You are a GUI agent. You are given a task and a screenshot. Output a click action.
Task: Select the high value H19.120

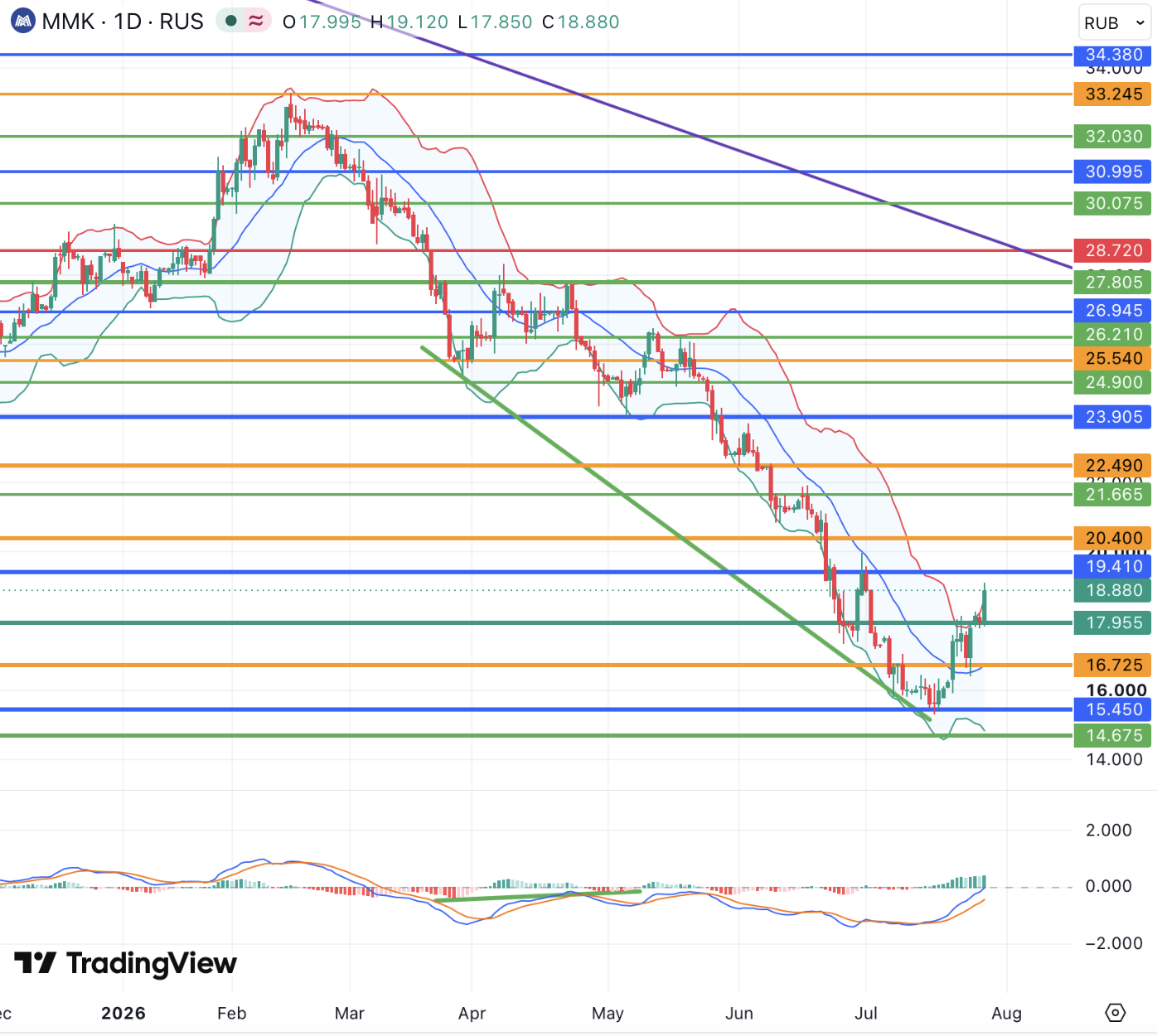[x=409, y=22]
